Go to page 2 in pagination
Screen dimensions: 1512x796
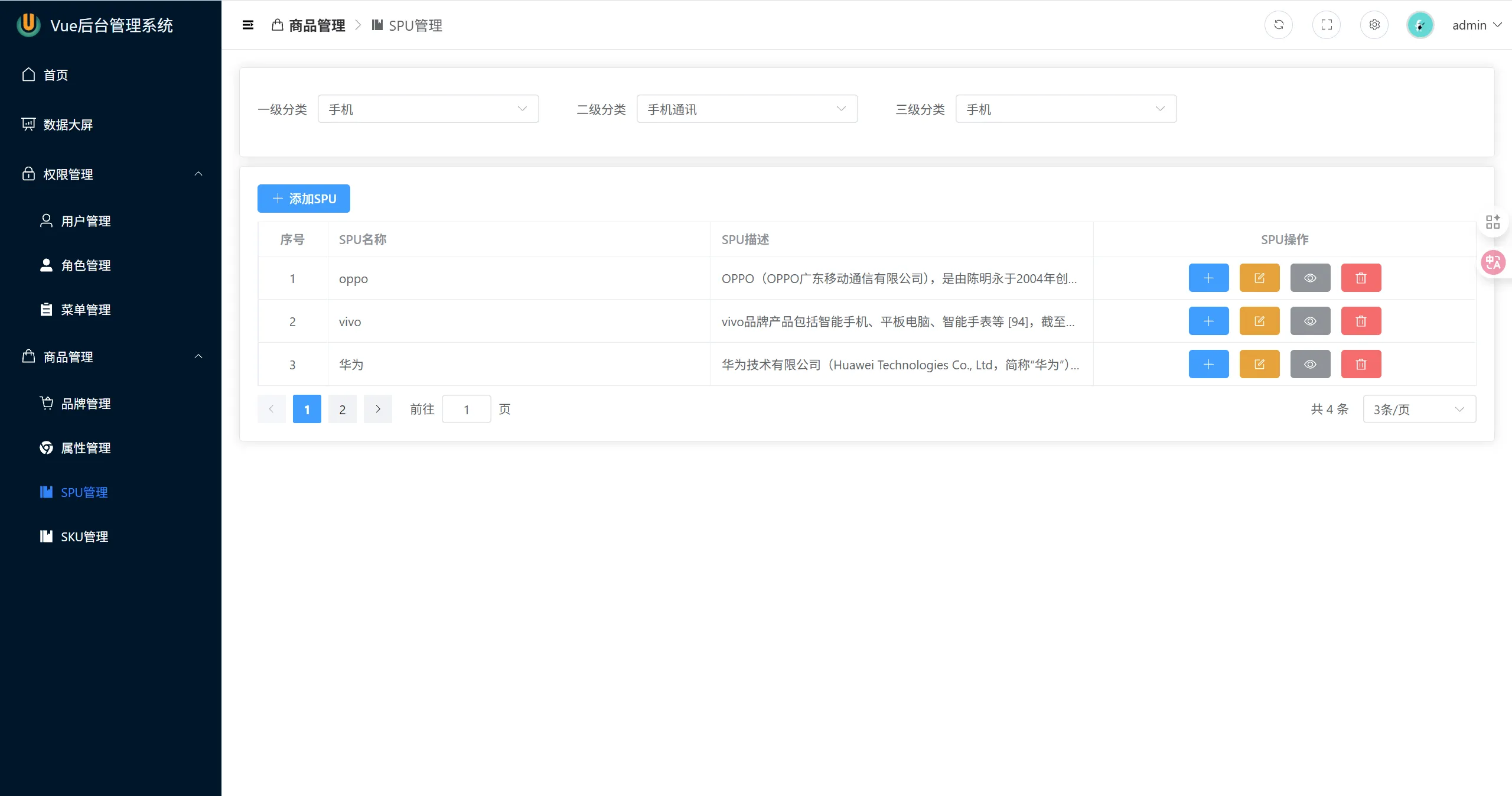coord(342,409)
